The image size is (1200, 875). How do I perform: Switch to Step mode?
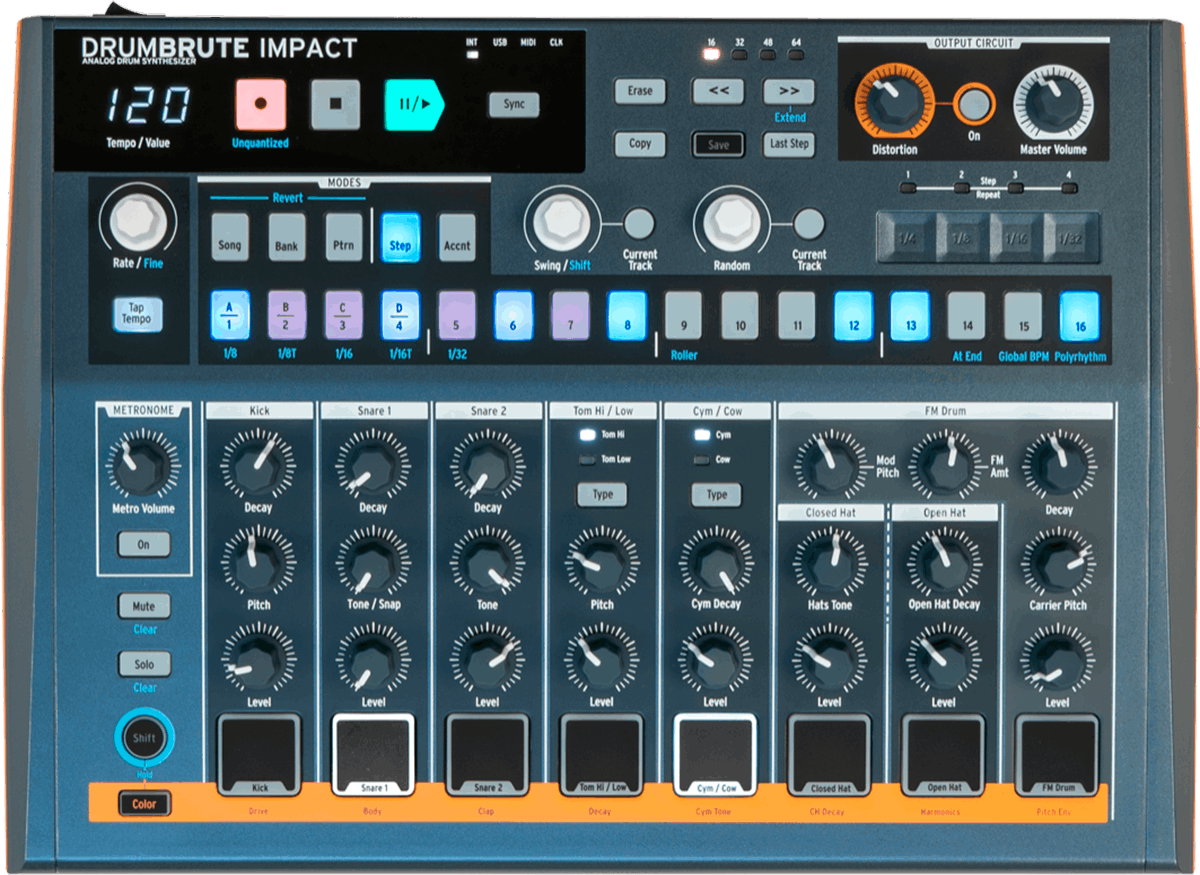coord(400,238)
